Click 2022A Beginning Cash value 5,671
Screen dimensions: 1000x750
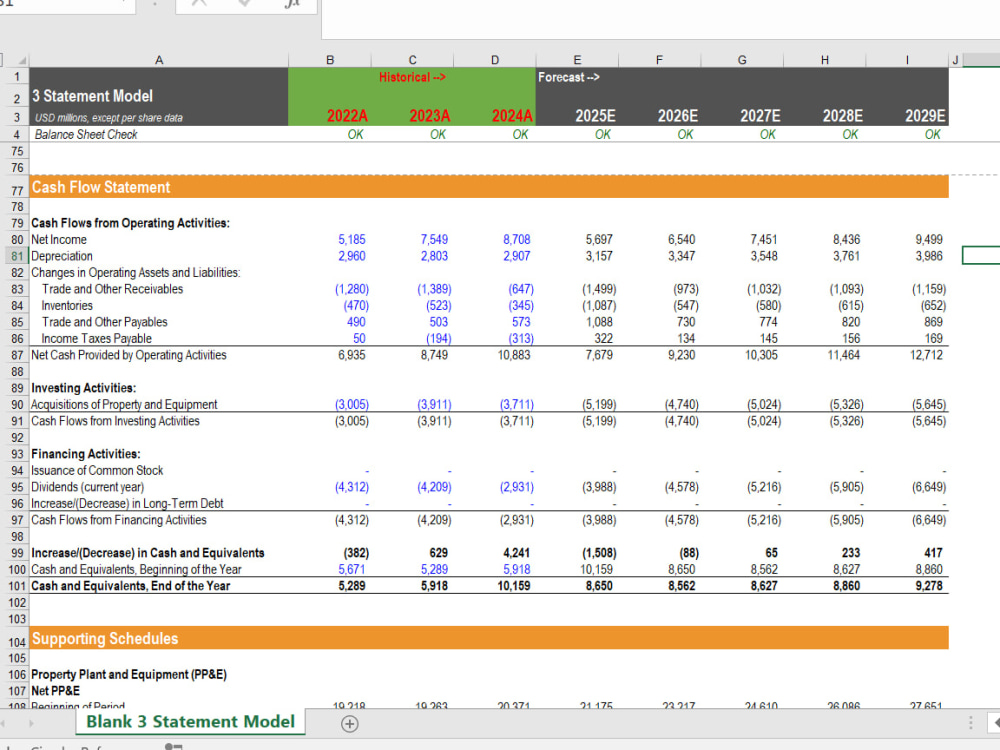click(351, 570)
